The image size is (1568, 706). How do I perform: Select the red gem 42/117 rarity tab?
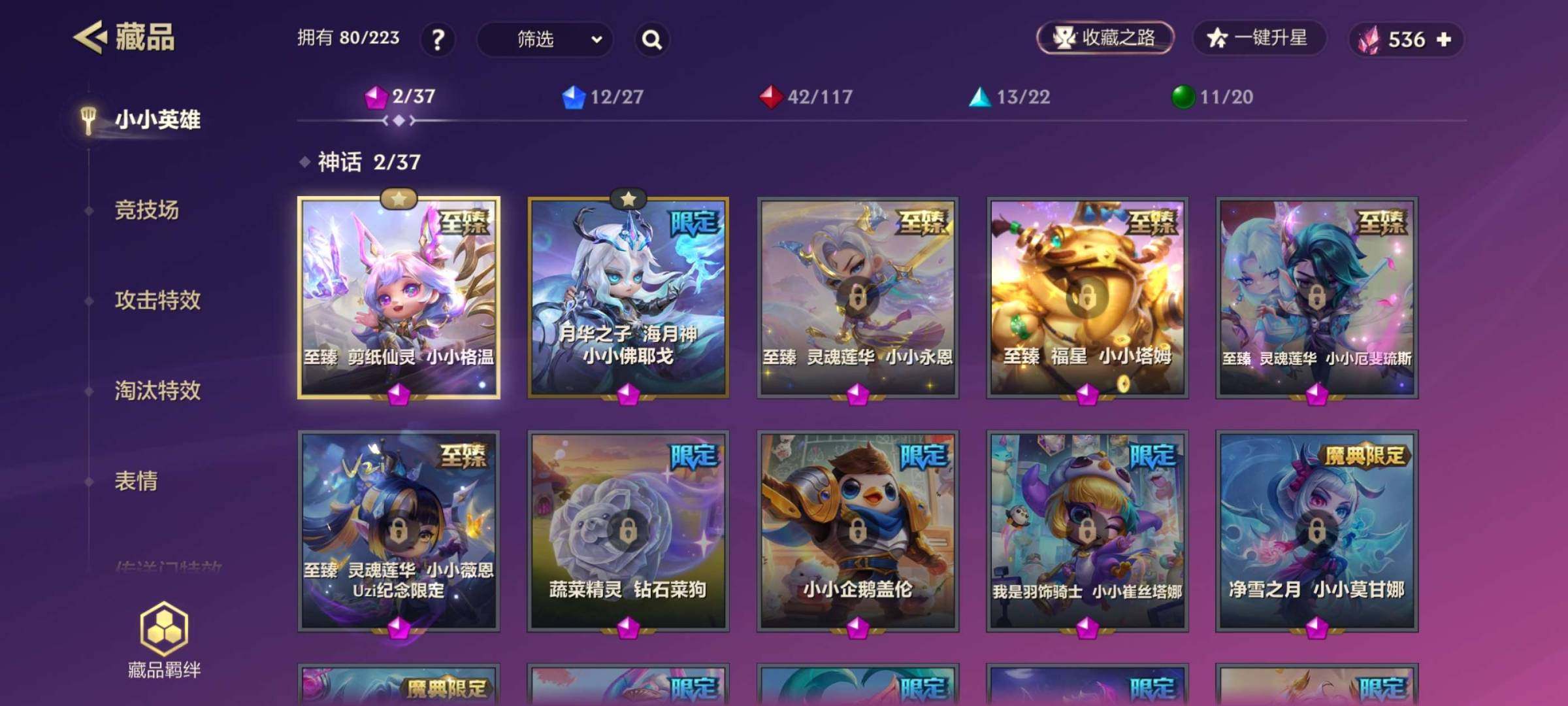pos(806,97)
